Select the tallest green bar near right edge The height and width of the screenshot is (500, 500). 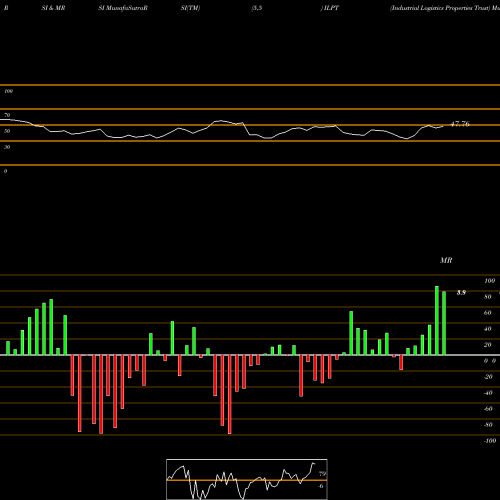click(437, 320)
